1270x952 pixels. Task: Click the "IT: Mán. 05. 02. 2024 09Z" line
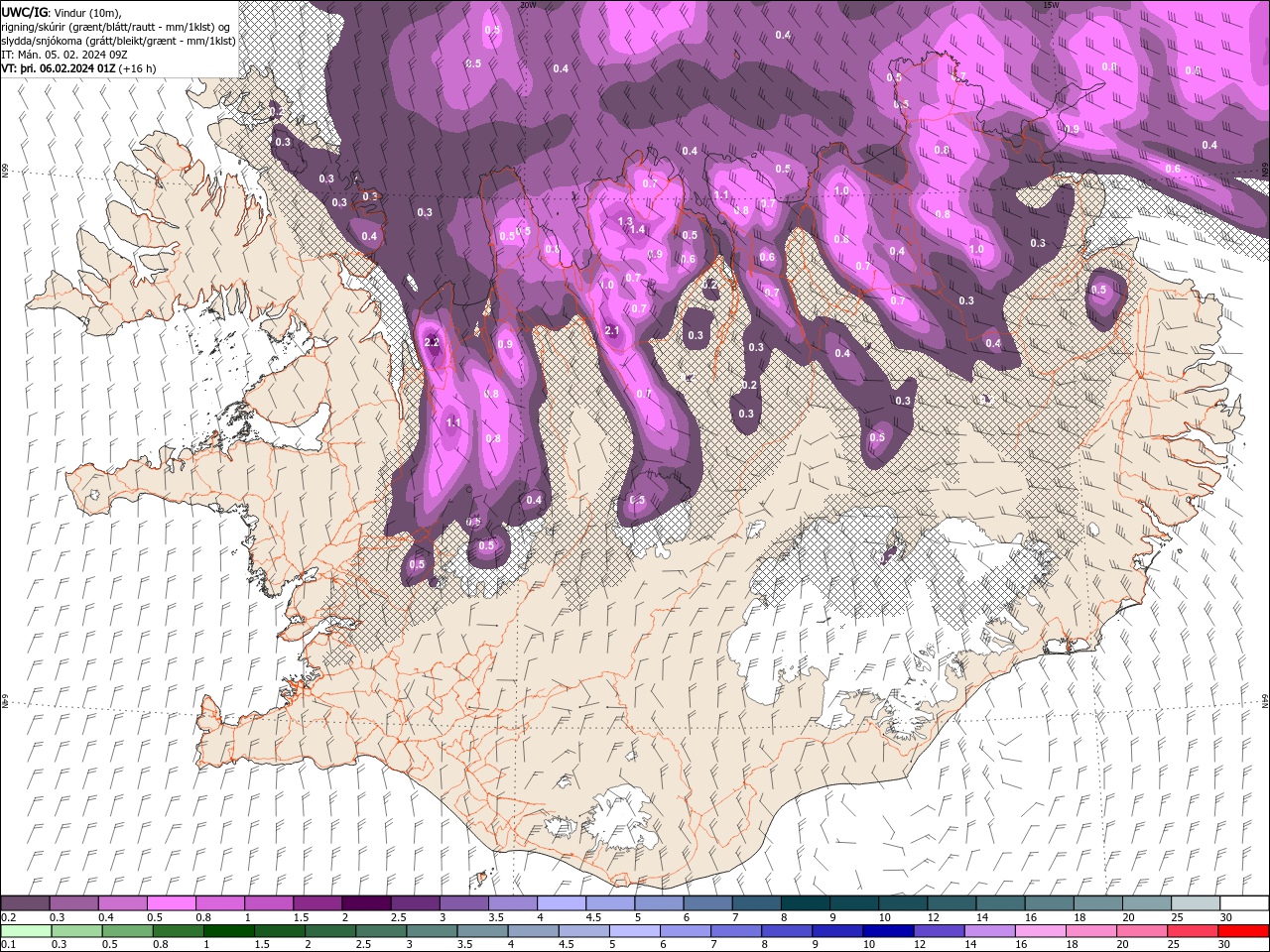pos(64,55)
